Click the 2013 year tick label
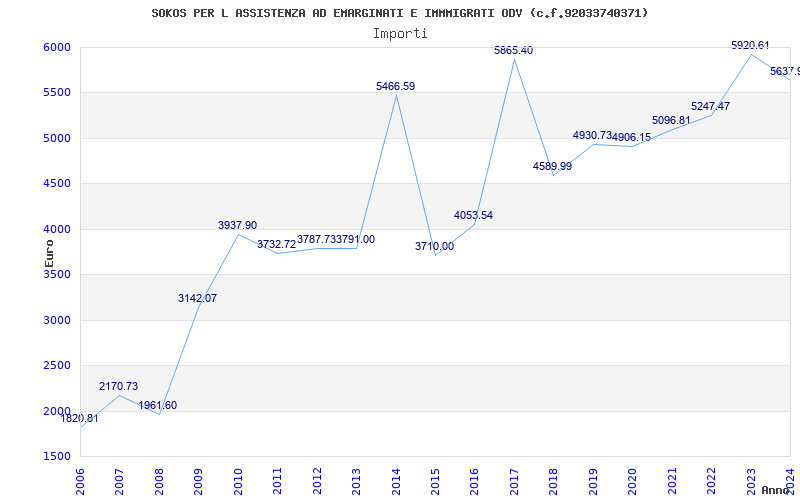Viewport: 800px width, 500px height. tap(356, 481)
